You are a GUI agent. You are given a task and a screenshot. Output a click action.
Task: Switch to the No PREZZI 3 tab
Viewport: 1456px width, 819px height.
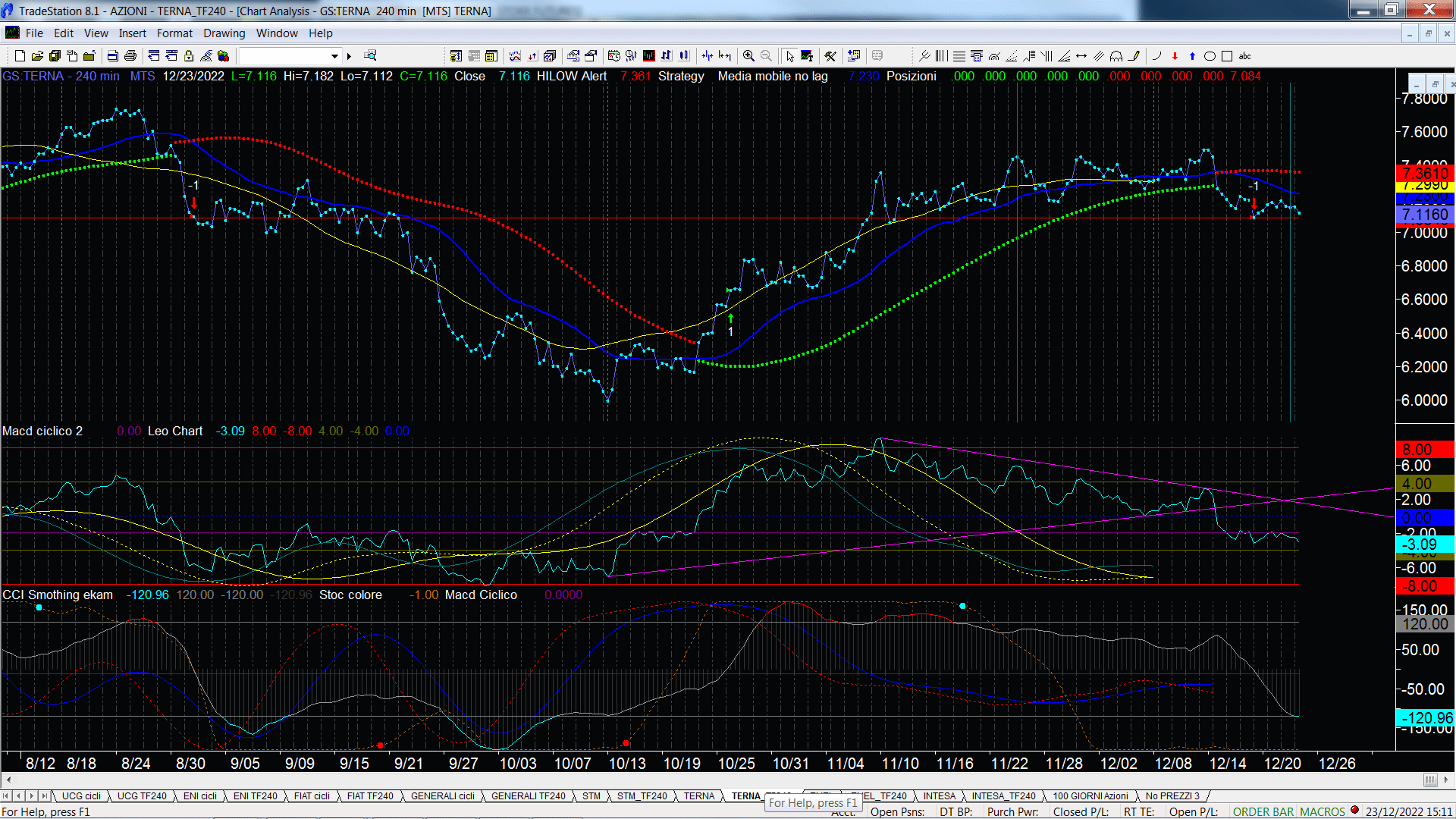[1172, 796]
